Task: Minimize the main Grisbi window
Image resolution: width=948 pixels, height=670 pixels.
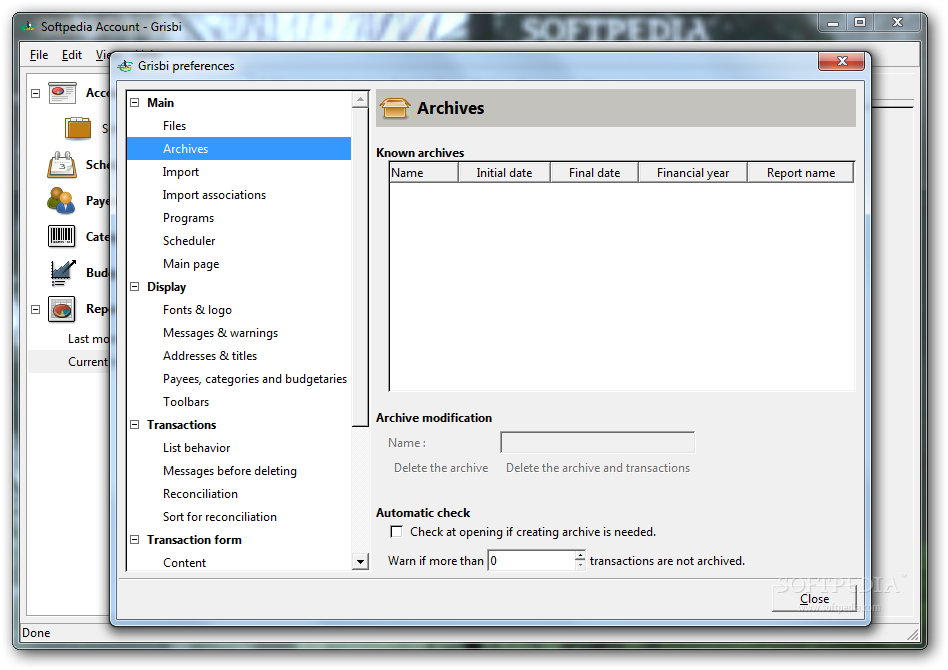Action: 833,23
